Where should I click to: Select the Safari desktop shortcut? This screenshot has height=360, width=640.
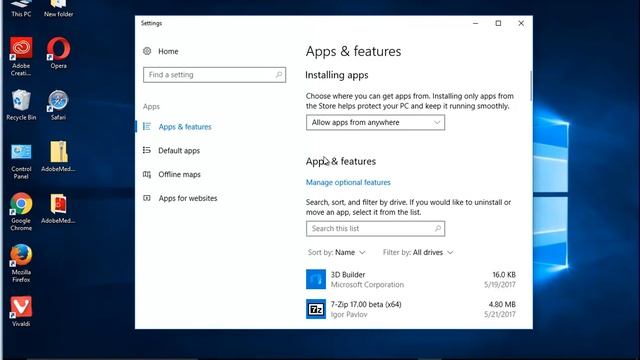[x=58, y=105]
